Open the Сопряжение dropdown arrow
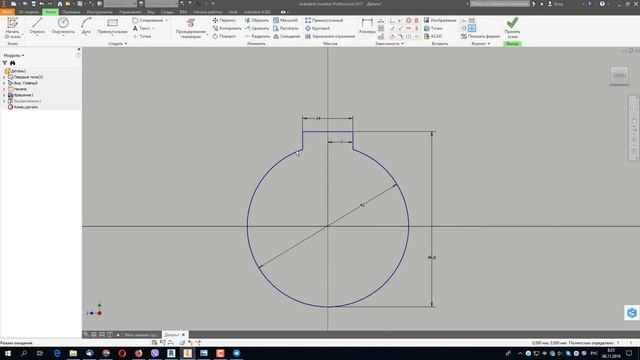This screenshot has width=640, height=360. click(x=166, y=20)
